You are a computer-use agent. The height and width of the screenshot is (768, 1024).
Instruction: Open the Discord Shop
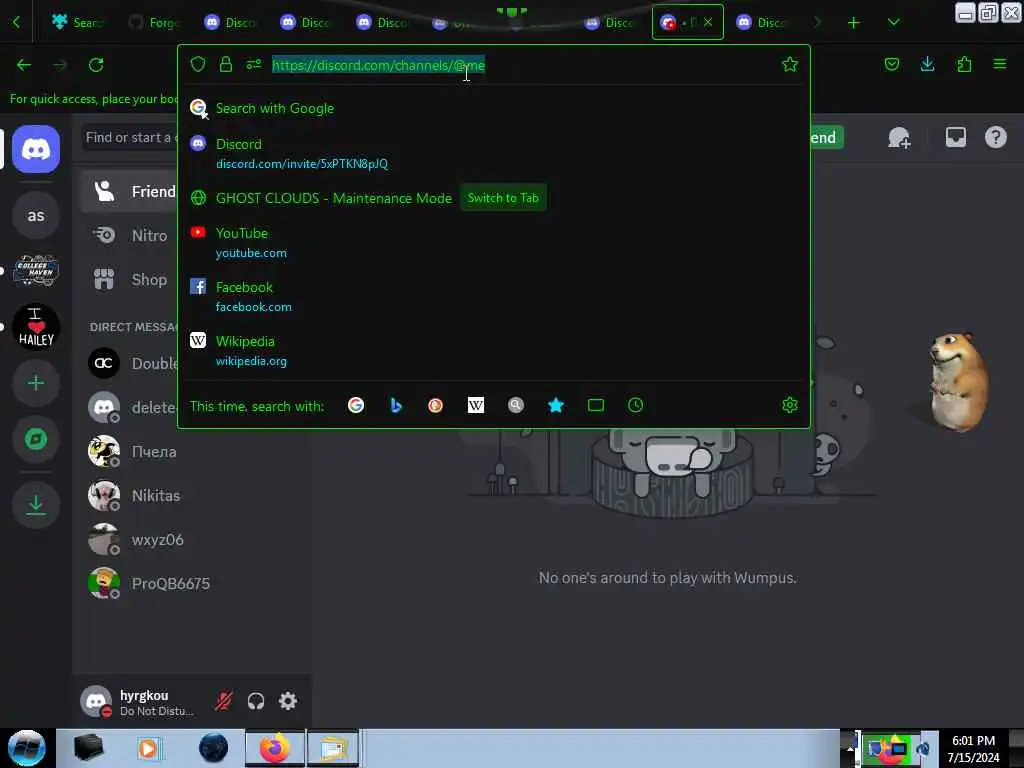pos(129,280)
